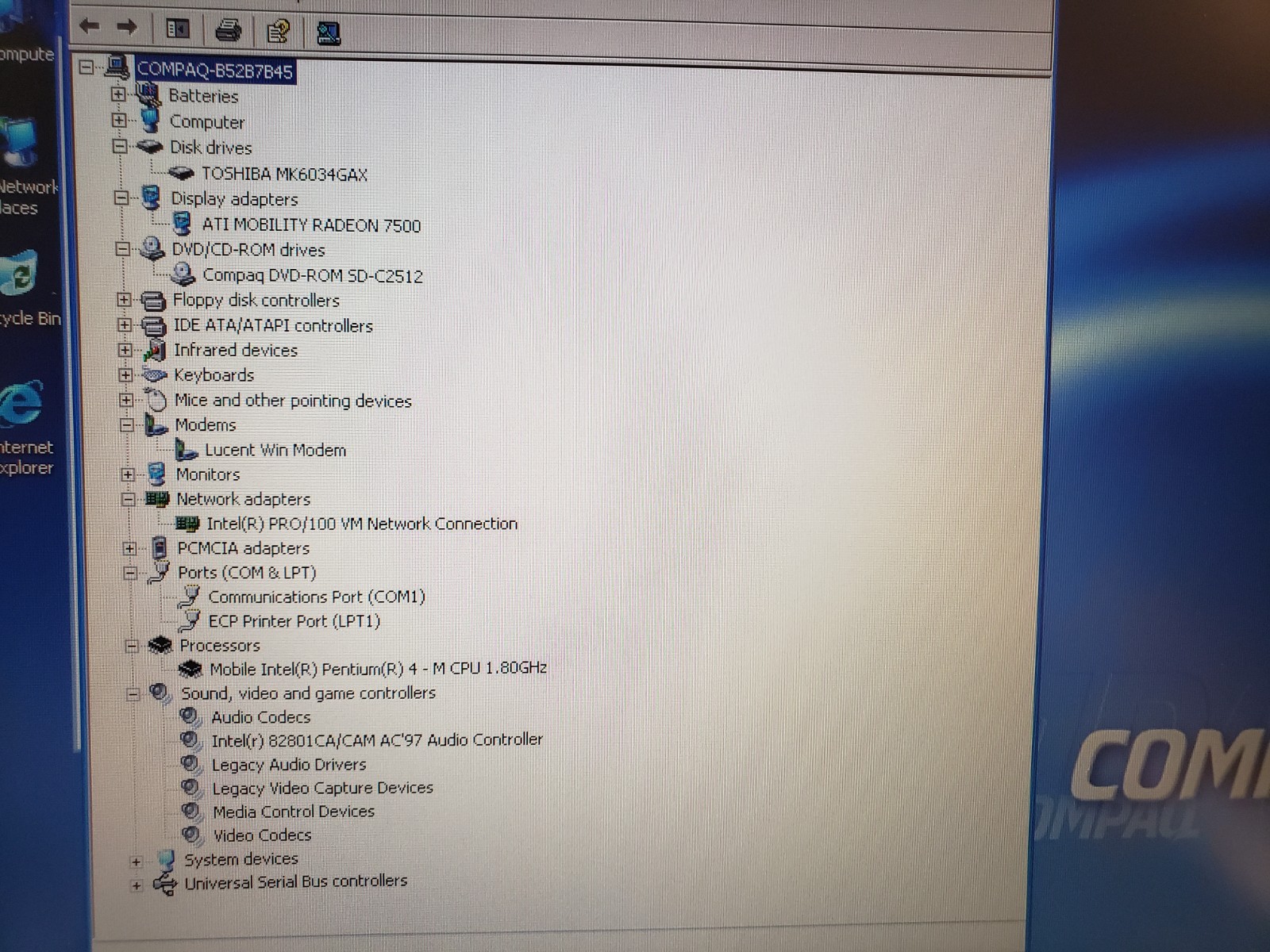The height and width of the screenshot is (952, 1270).
Task: Click the PCMCIA adapters icon
Action: click(160, 548)
